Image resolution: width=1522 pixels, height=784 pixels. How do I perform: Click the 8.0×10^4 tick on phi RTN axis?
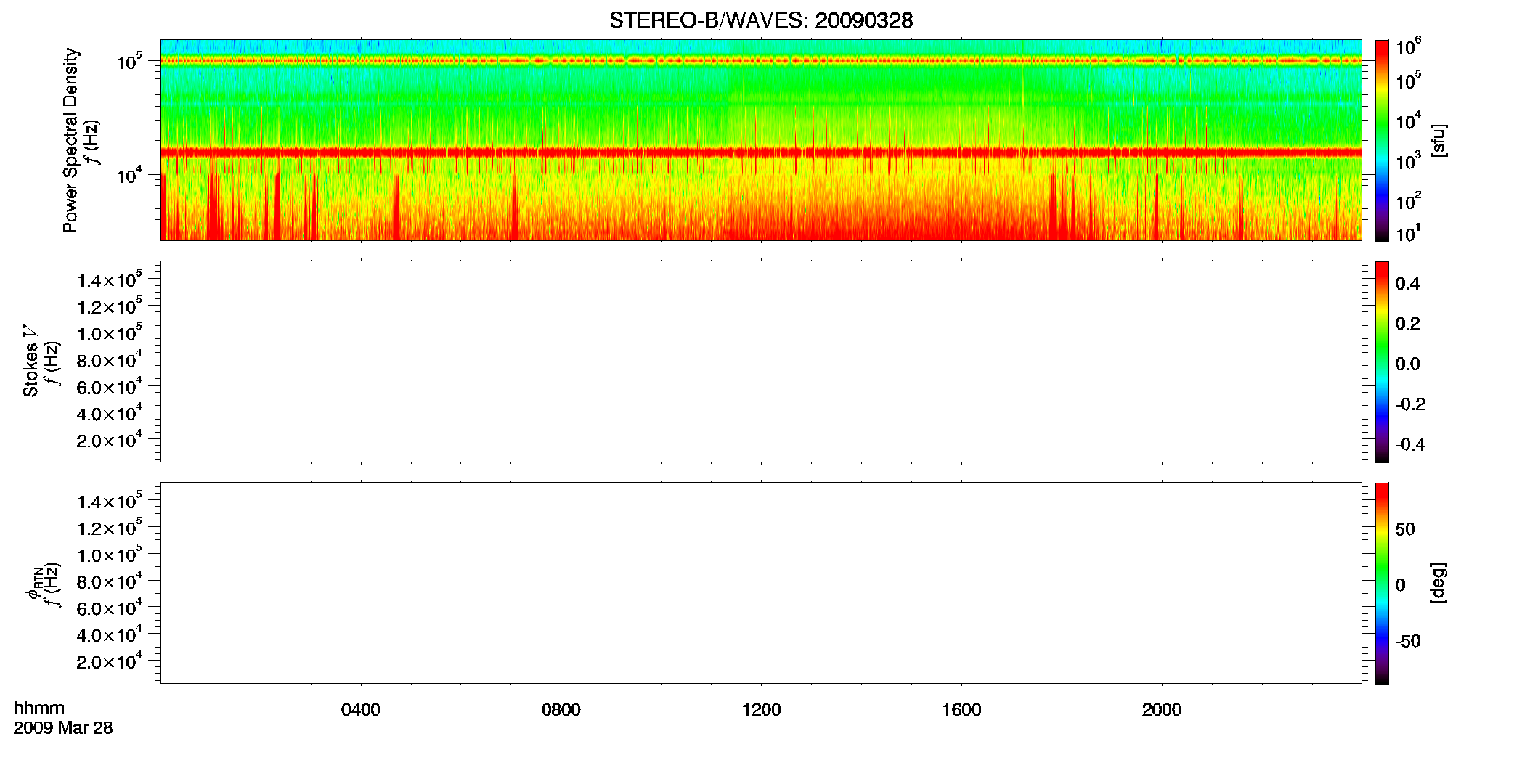point(110,581)
